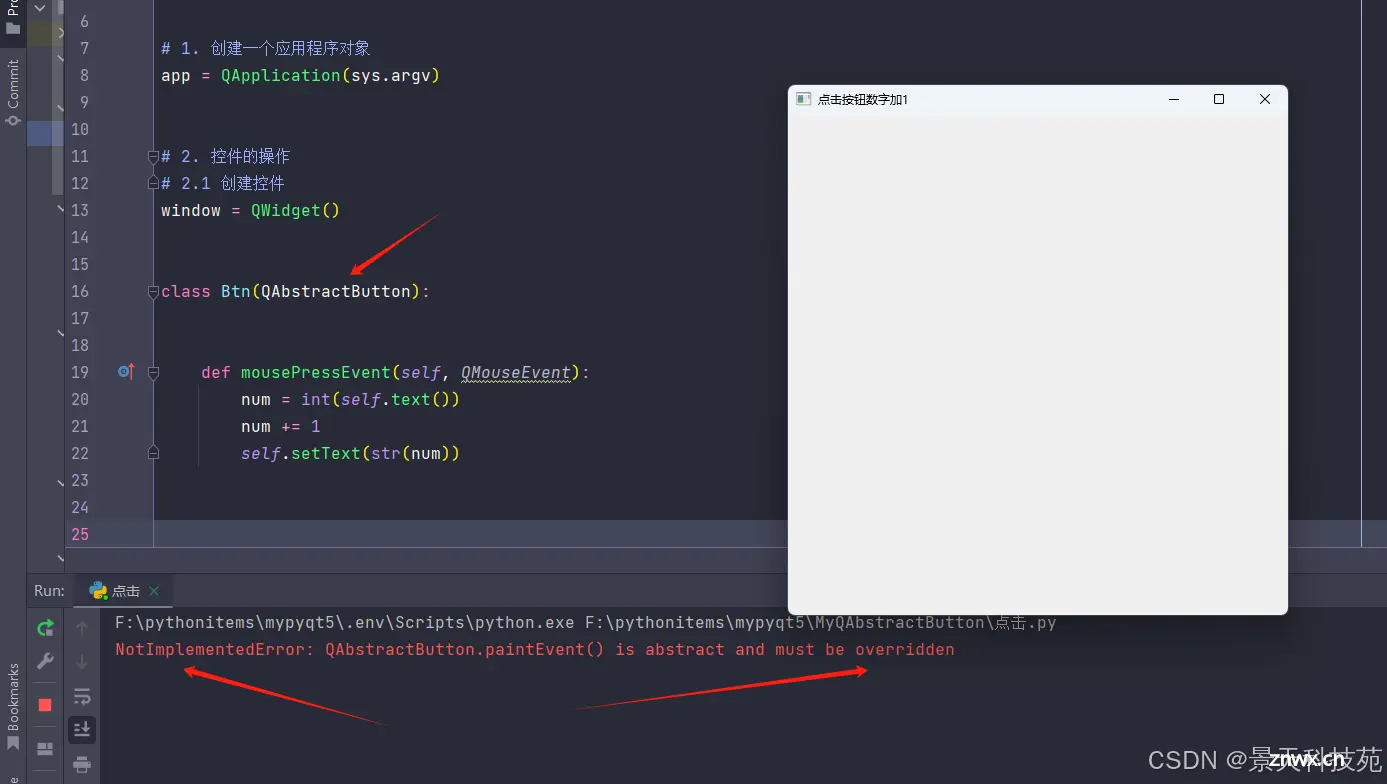
Task: Click the up-the-stack-trace arrow icon
Action: click(x=82, y=628)
